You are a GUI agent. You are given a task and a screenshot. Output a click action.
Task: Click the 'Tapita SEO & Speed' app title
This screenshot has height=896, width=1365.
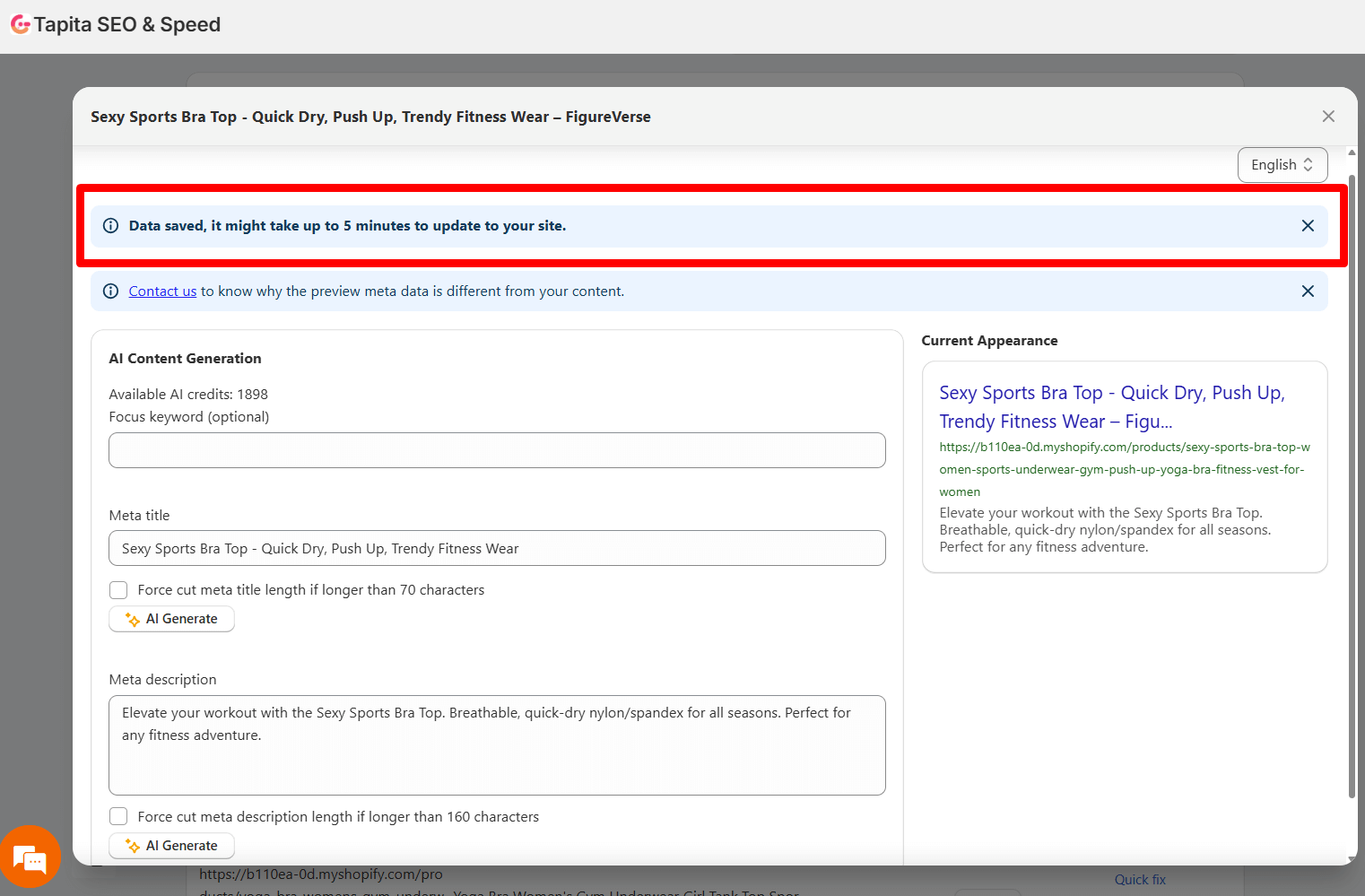[x=127, y=24]
